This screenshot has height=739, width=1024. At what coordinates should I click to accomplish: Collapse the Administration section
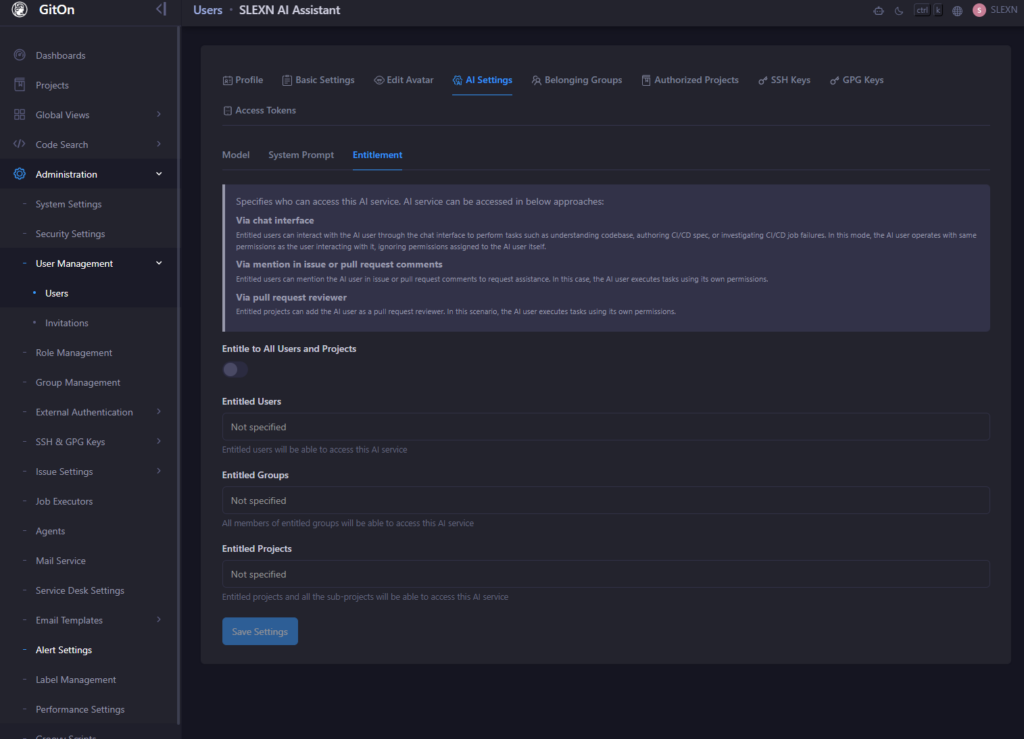159,174
